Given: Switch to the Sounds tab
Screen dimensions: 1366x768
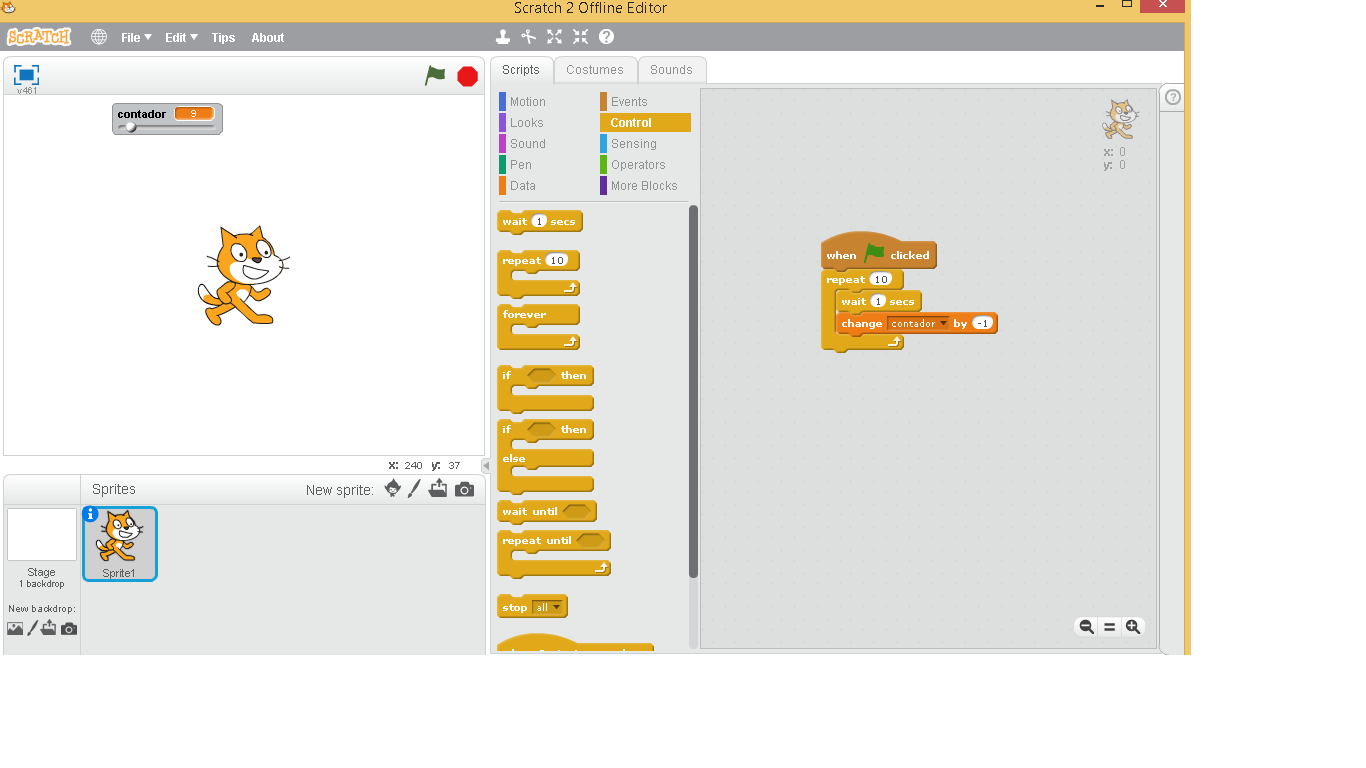Looking at the screenshot, I should pos(671,70).
